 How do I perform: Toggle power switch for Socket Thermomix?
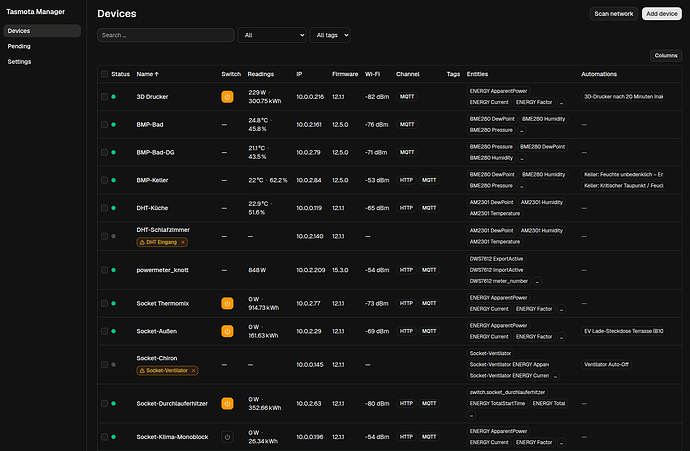pyautogui.click(x=227, y=304)
